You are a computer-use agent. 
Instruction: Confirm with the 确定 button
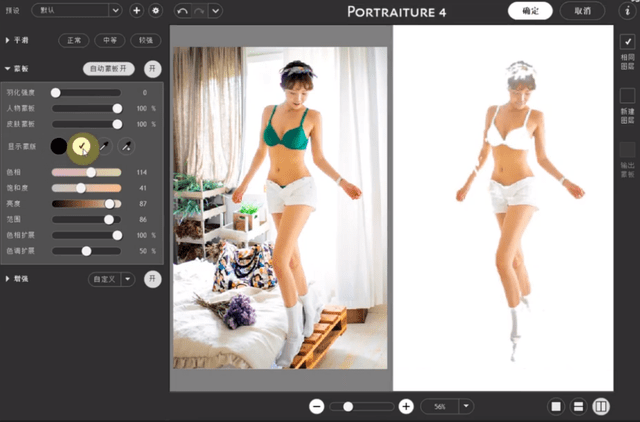click(530, 11)
